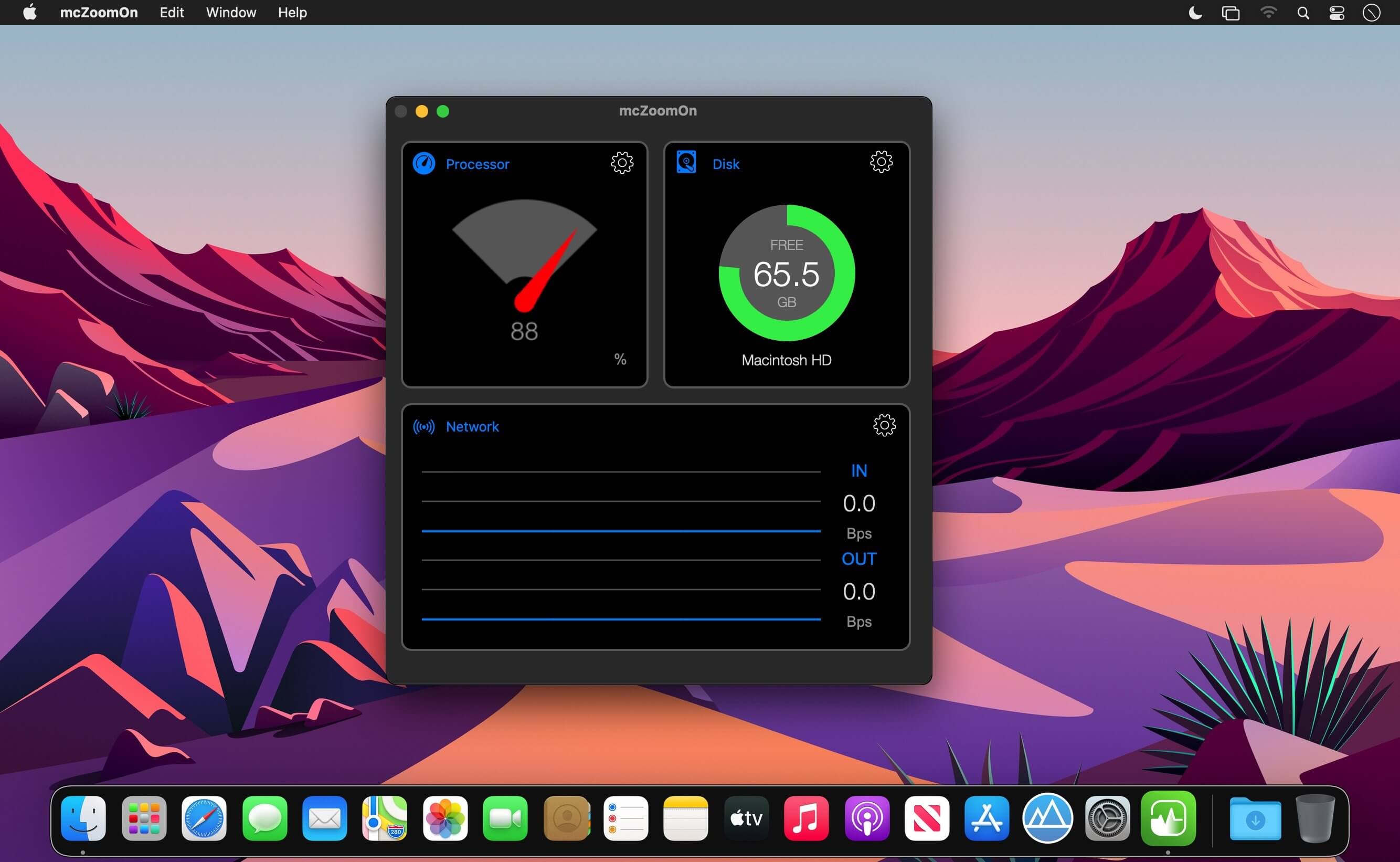The width and height of the screenshot is (1400, 862).
Task: Click the Disk hard drive icon
Action: (x=686, y=163)
